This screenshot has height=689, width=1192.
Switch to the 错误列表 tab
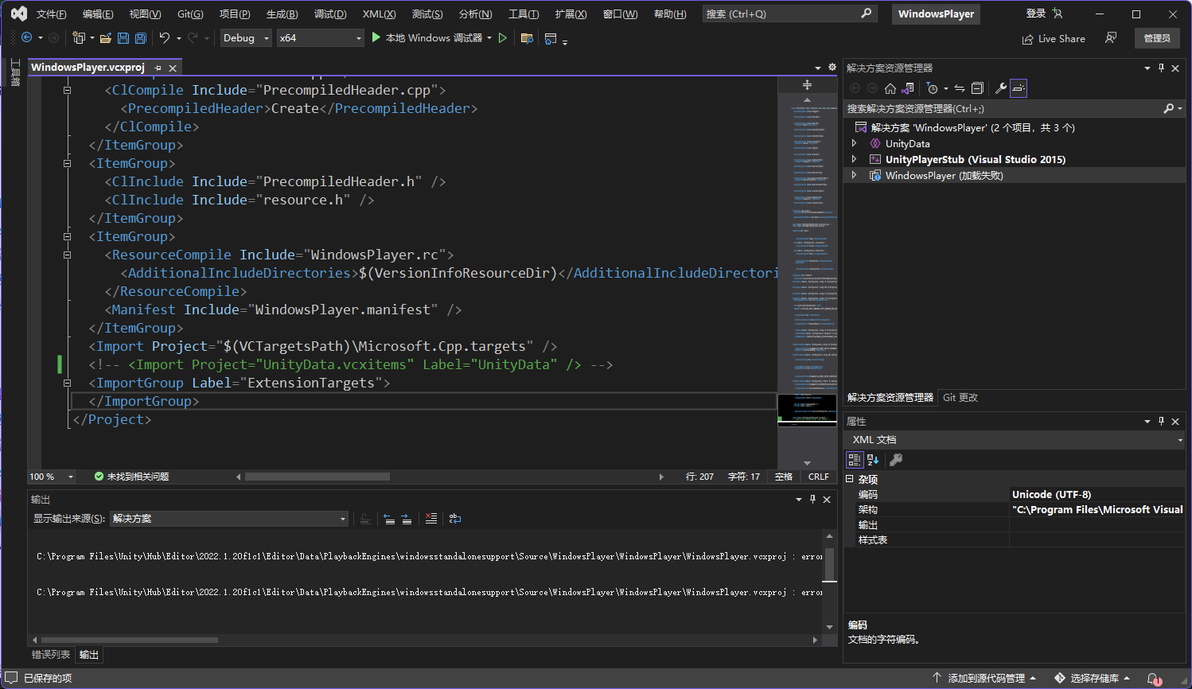[51, 655]
